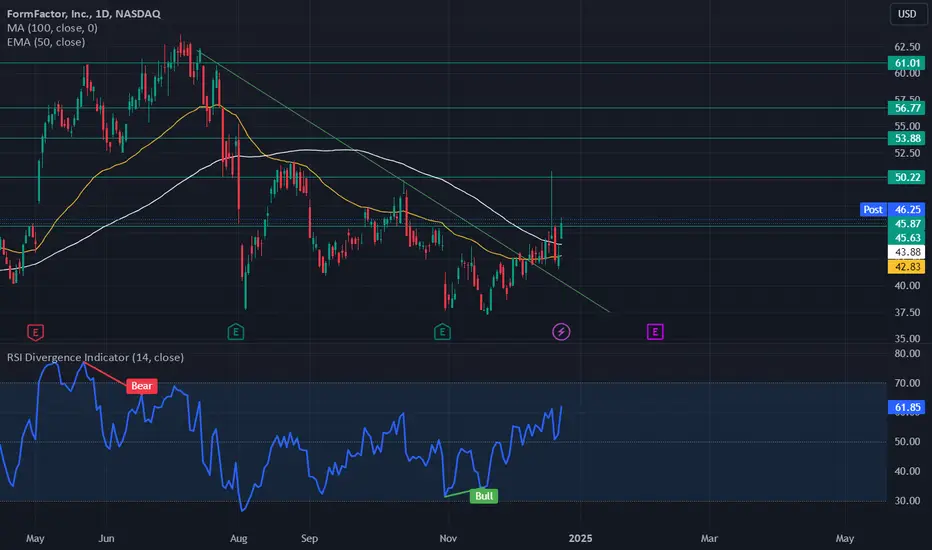
Task: Click the 46.25 post-market price label
Action: tap(906, 209)
